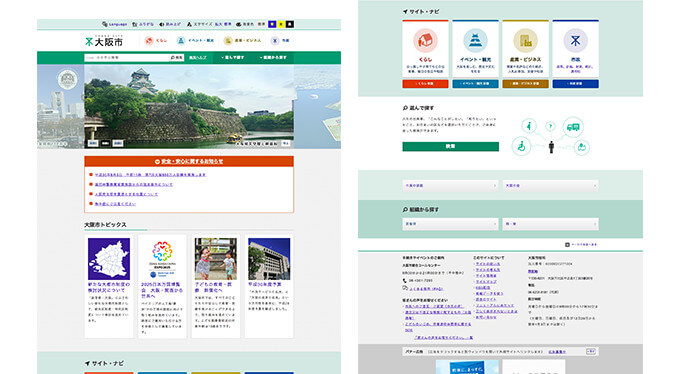
Task: Open first dropdown under 組織から探す heading
Action: click(450, 224)
